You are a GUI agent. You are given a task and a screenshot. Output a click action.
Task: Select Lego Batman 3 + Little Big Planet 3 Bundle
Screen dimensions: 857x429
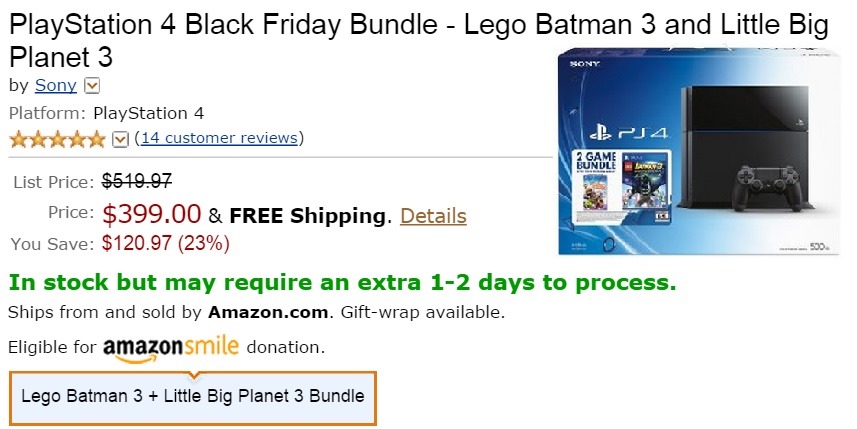tap(193, 396)
